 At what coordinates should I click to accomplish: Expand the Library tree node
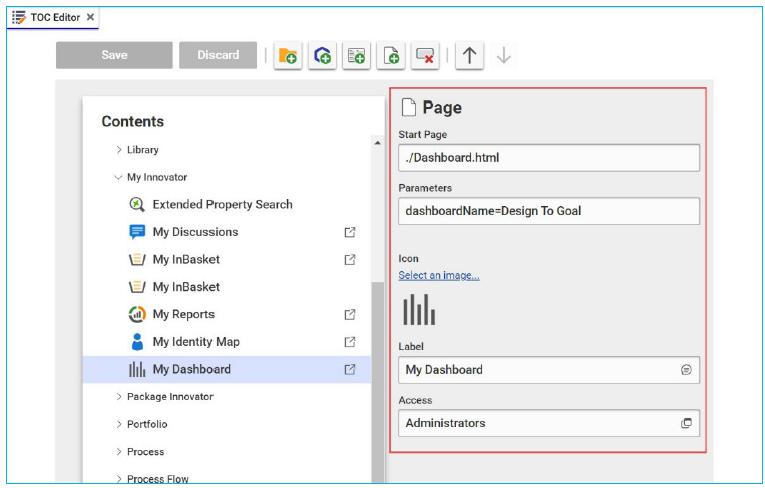pos(118,150)
